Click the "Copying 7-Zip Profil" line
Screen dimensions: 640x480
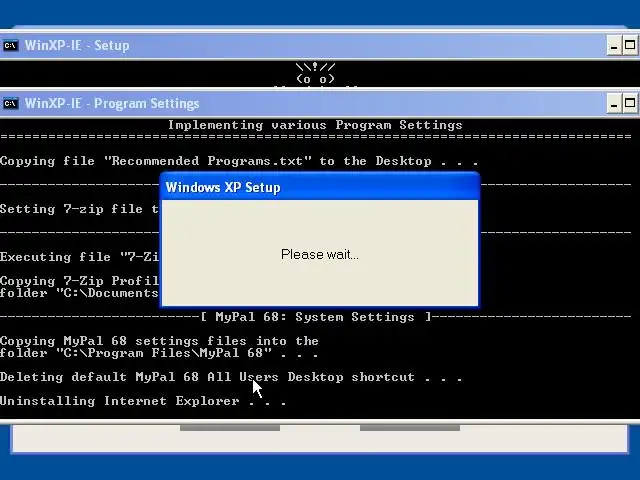coord(80,280)
